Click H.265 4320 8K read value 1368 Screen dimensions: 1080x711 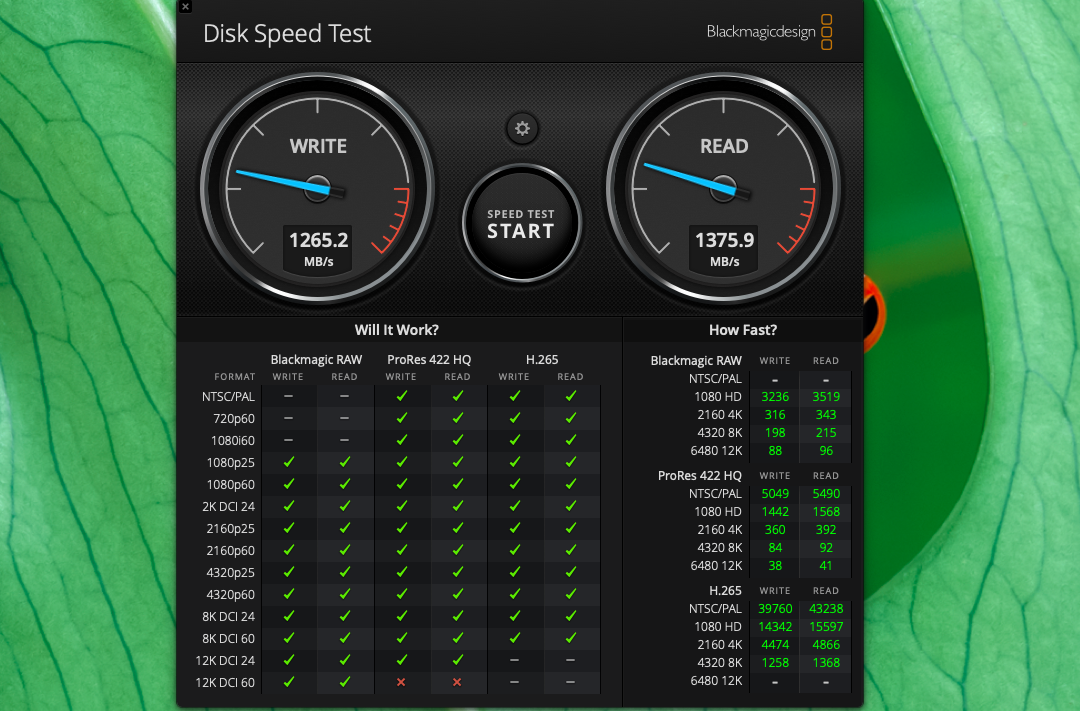coord(826,663)
